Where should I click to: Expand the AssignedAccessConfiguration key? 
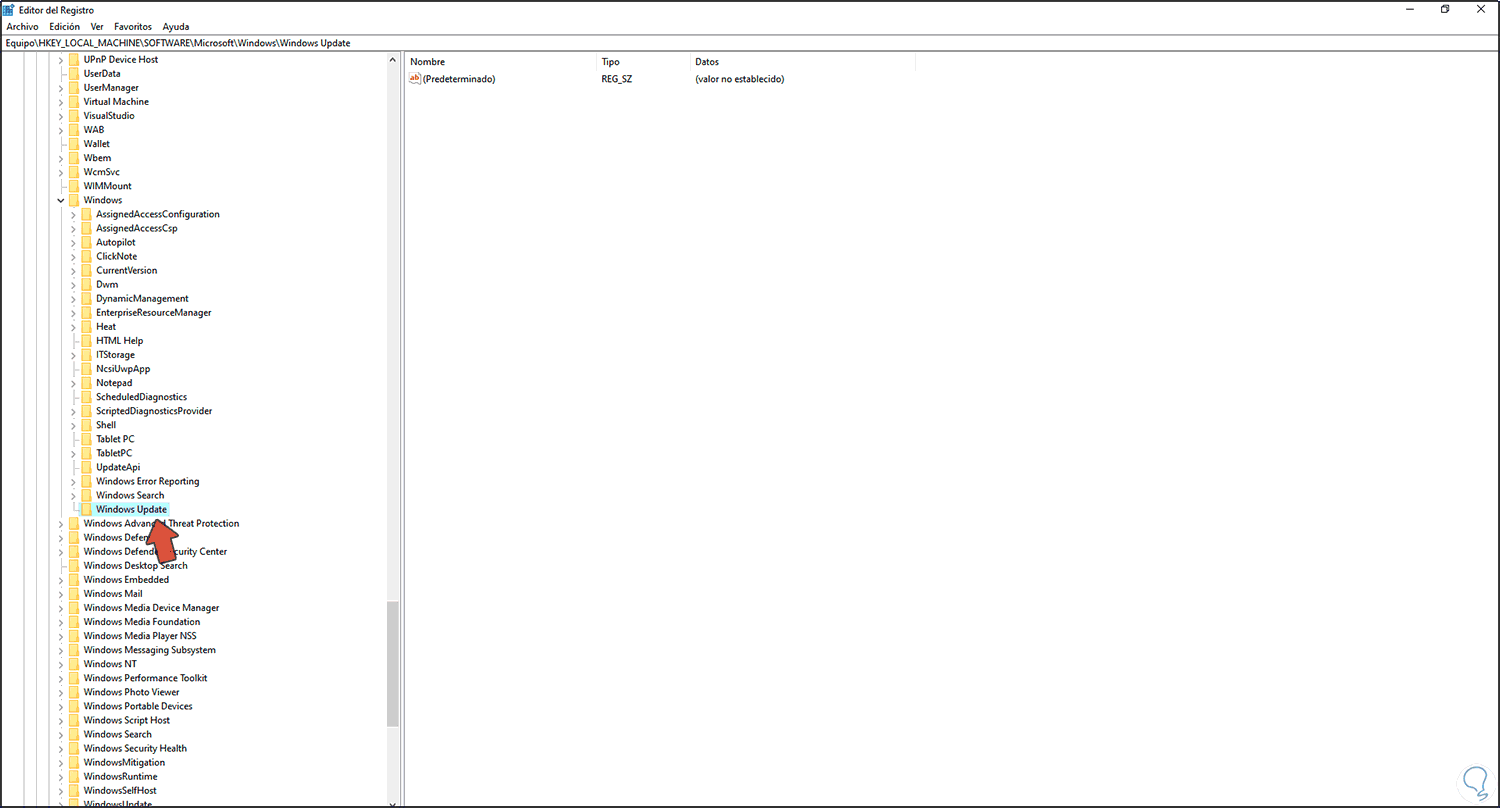coord(74,214)
